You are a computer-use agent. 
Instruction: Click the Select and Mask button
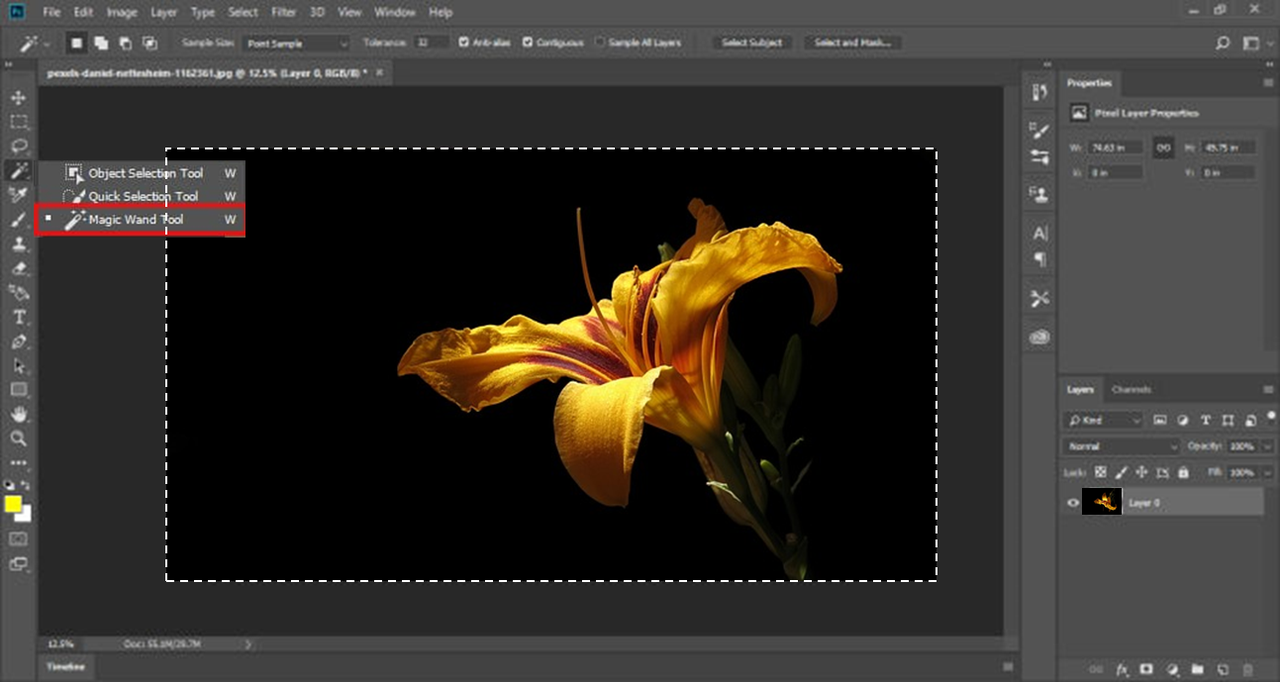click(x=852, y=43)
